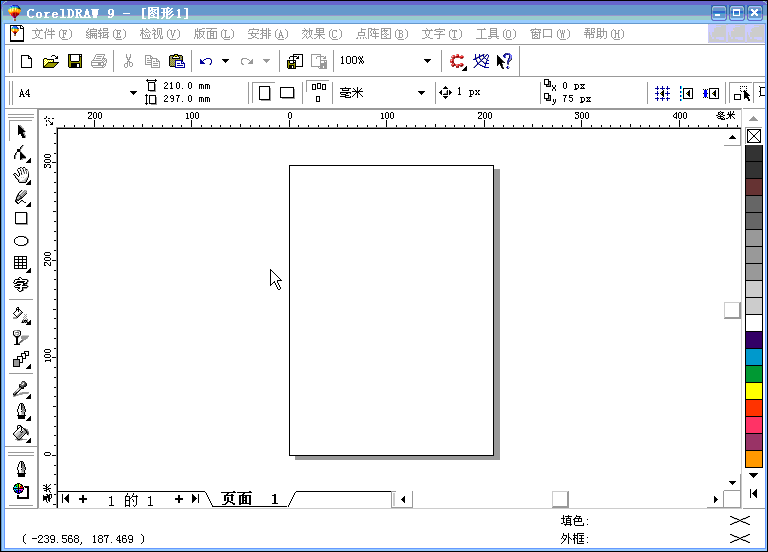Screen dimensions: 768x552
Task: Click the What's This help icon
Action: point(504,61)
